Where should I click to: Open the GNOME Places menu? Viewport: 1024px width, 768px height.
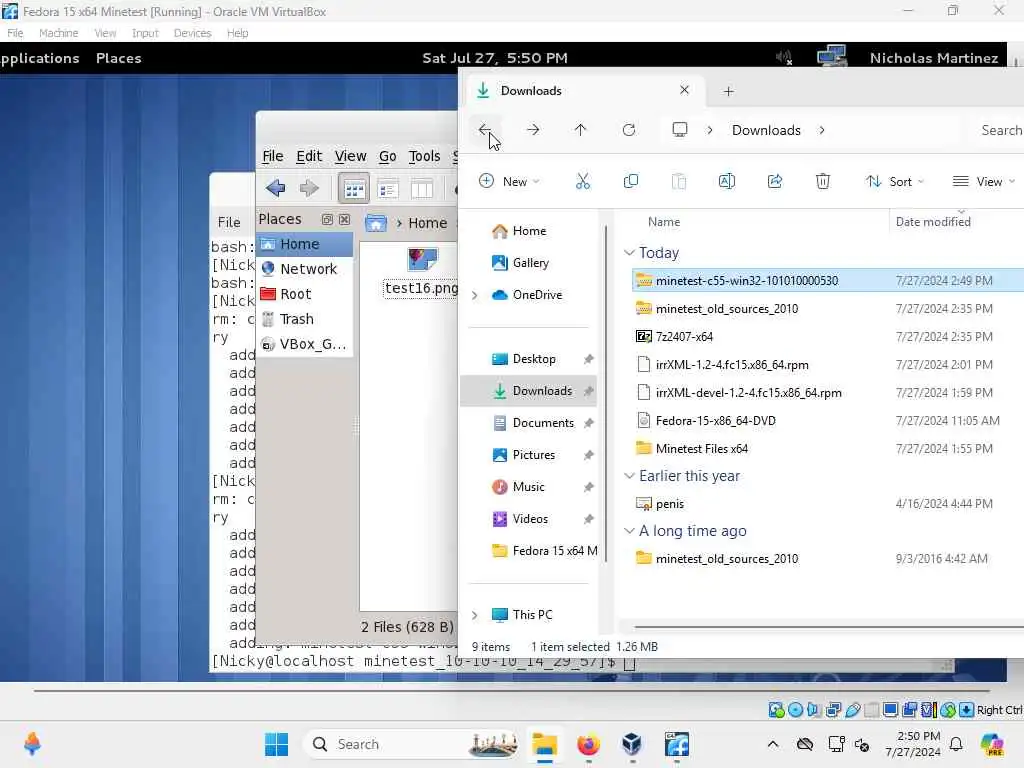tap(118, 58)
